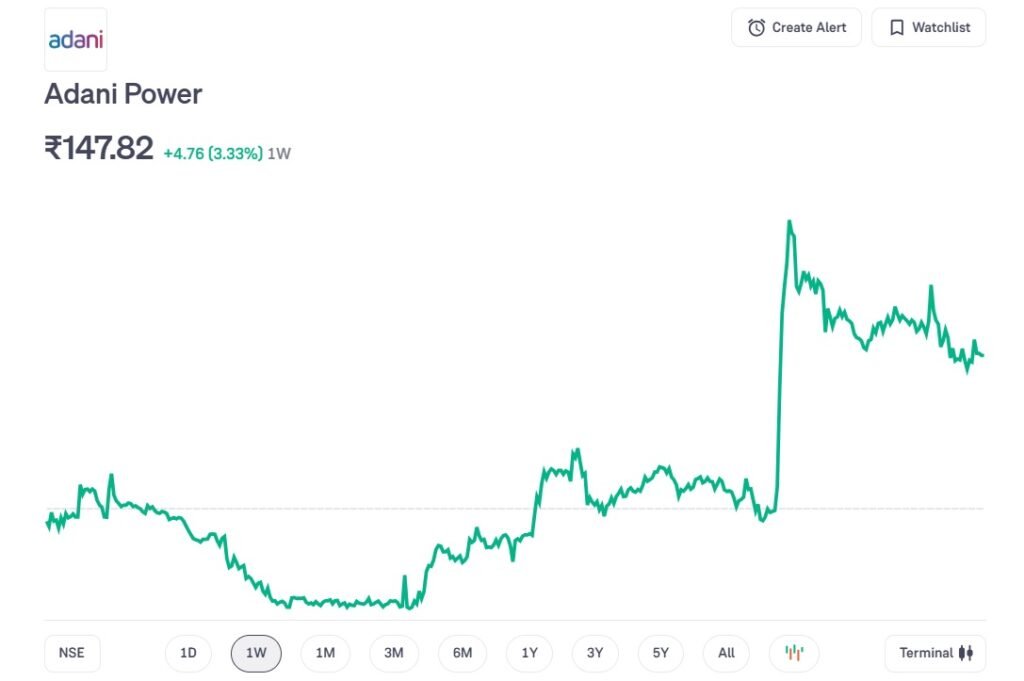
Task: Click the Adani company logo
Action: tap(75, 39)
